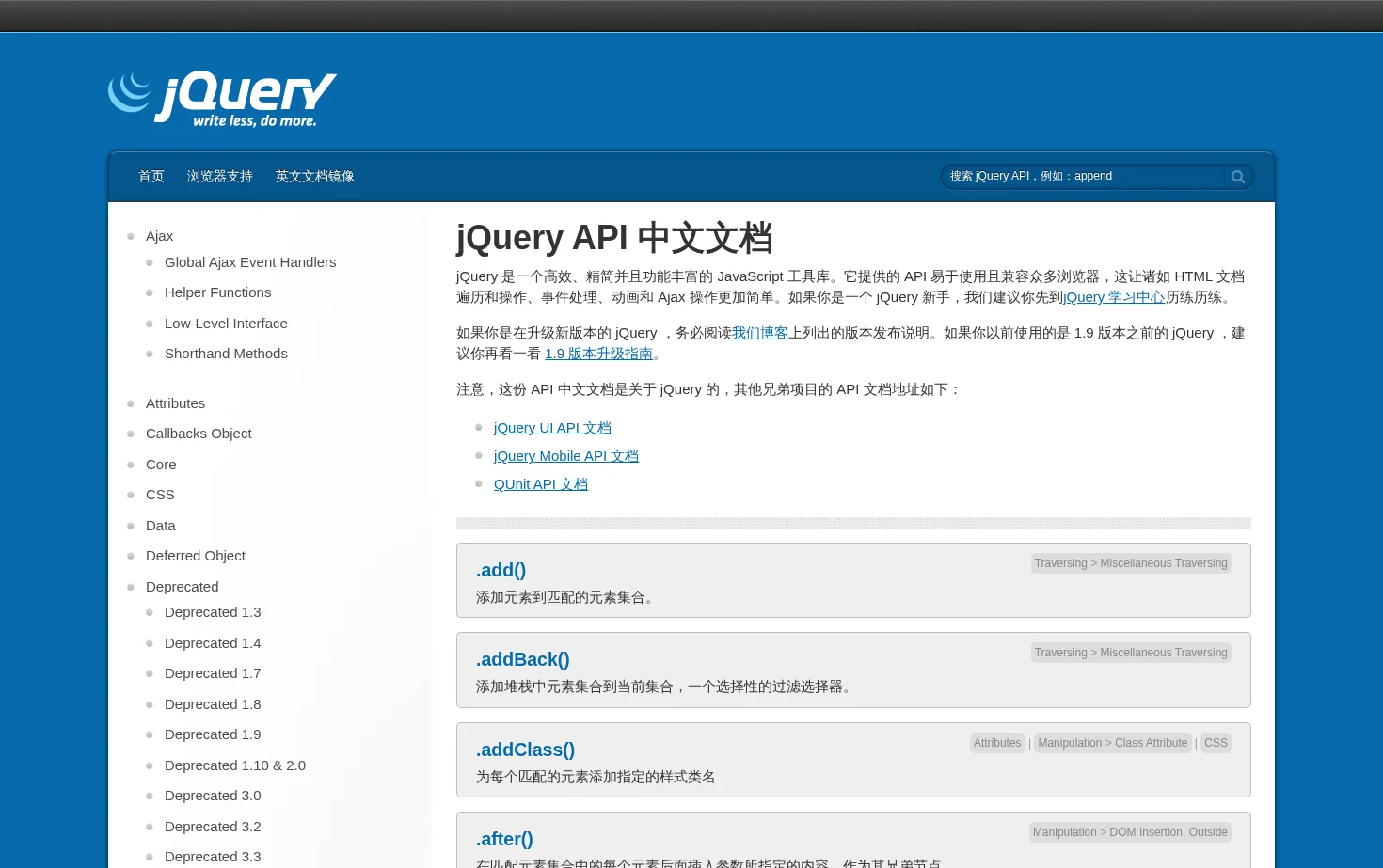Open Deprecated 1.9 subcategory

click(213, 734)
